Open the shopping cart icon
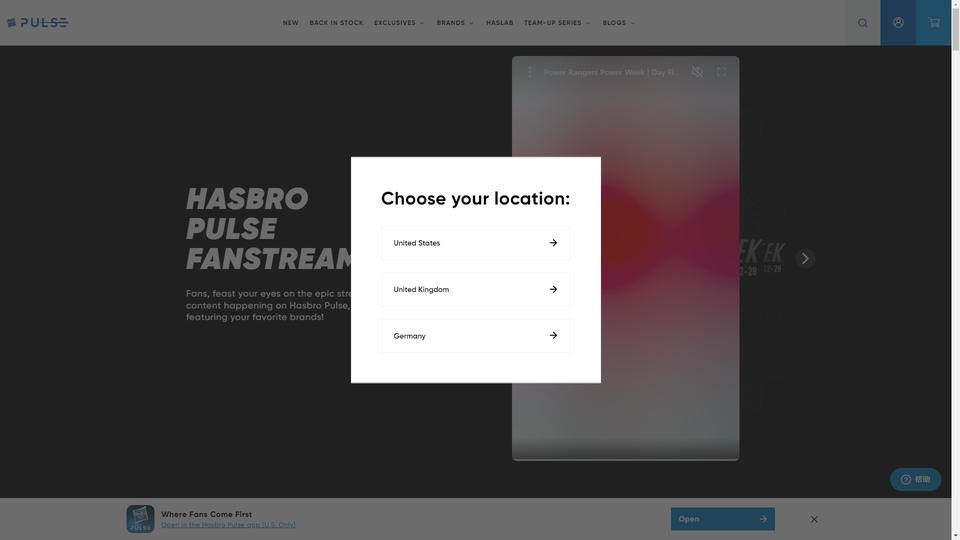Image resolution: width=960 pixels, height=540 pixels. [934, 23]
